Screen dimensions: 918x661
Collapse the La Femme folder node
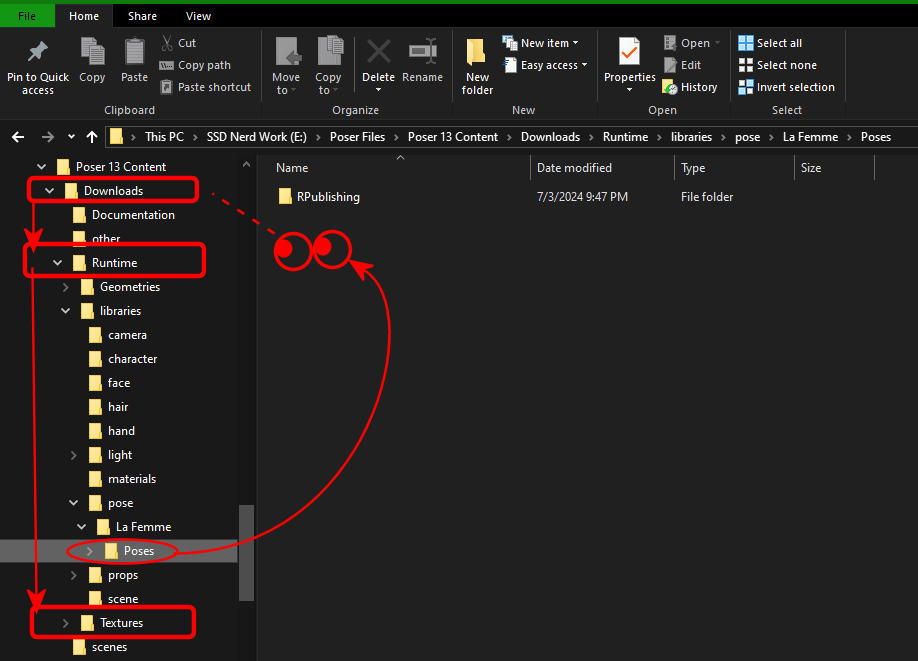point(82,527)
